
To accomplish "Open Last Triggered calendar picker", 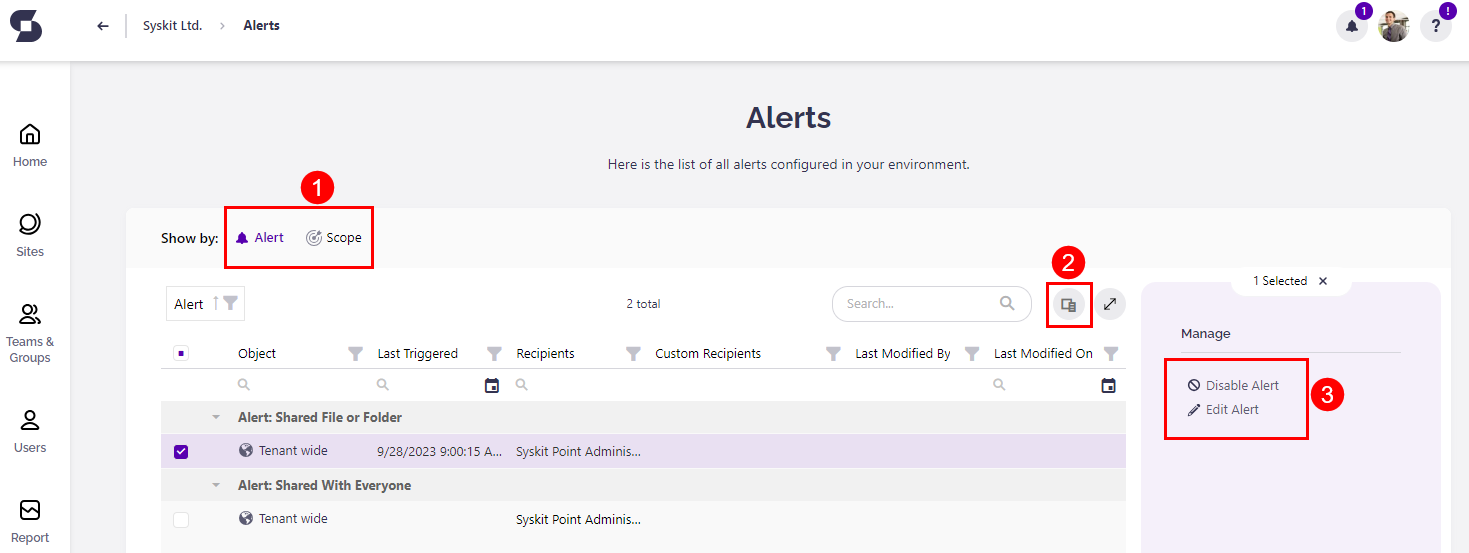I will click(x=492, y=385).
